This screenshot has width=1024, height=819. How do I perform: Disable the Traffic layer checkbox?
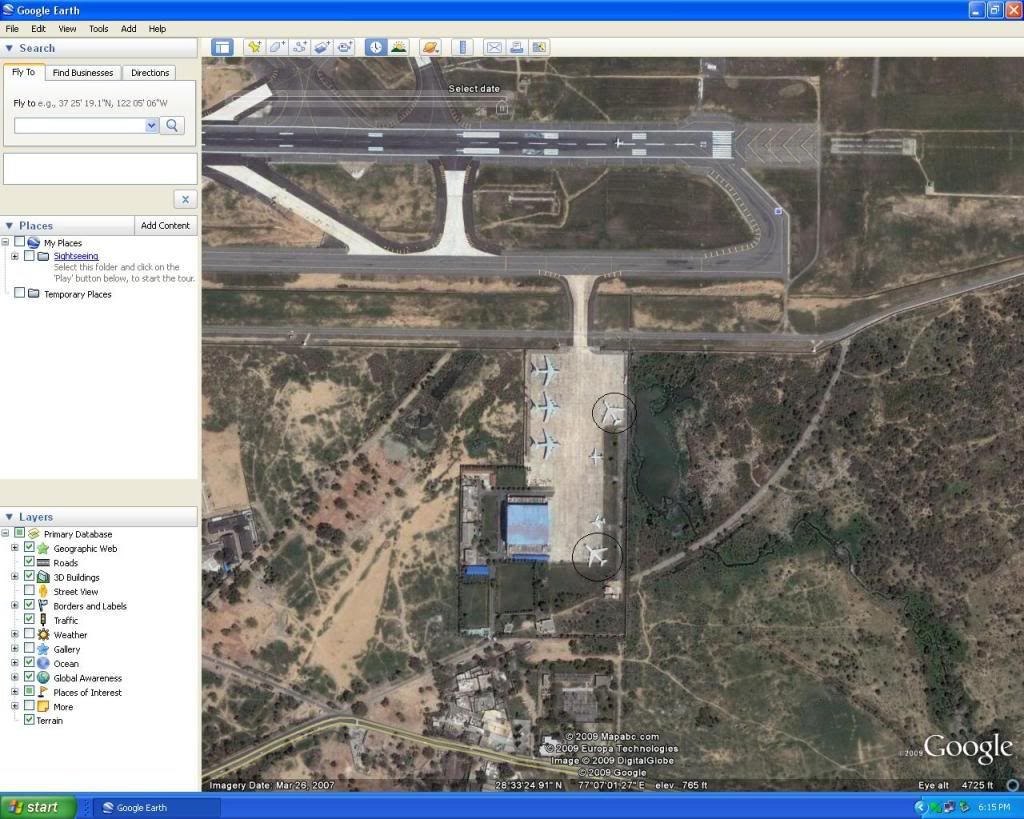coord(29,620)
